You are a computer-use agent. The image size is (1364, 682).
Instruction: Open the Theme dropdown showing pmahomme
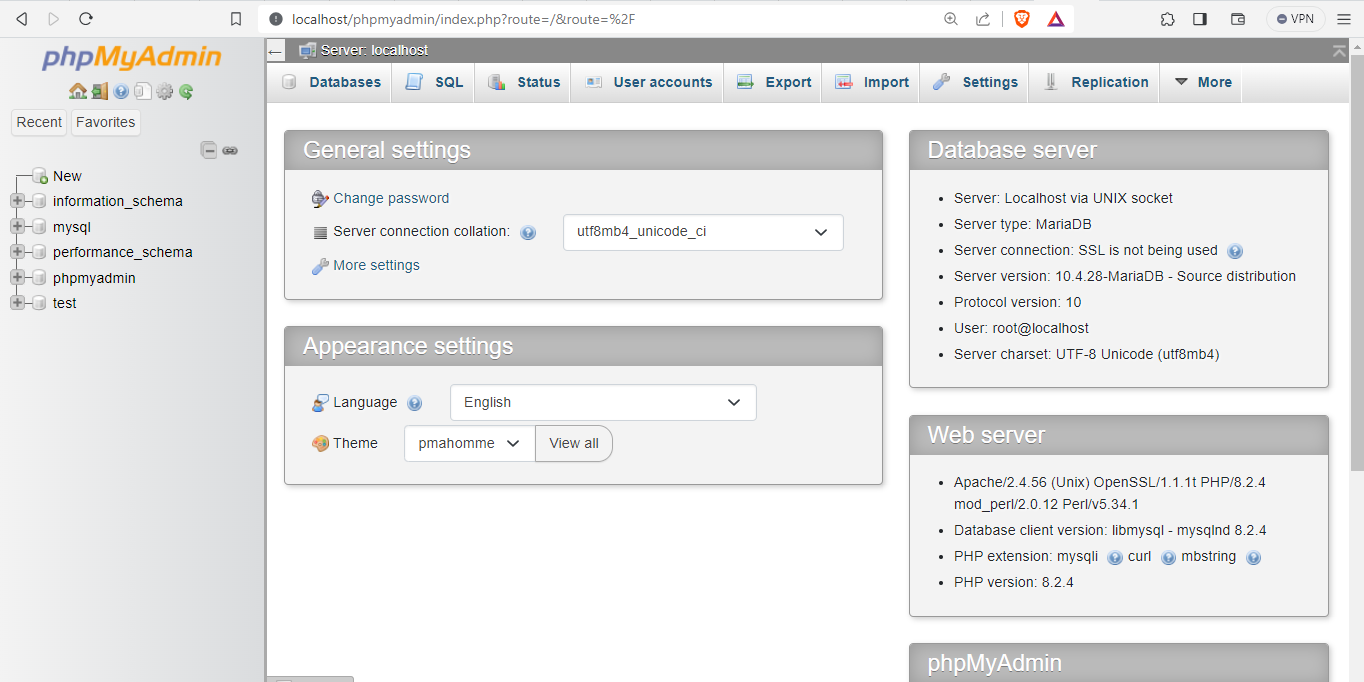[470, 443]
